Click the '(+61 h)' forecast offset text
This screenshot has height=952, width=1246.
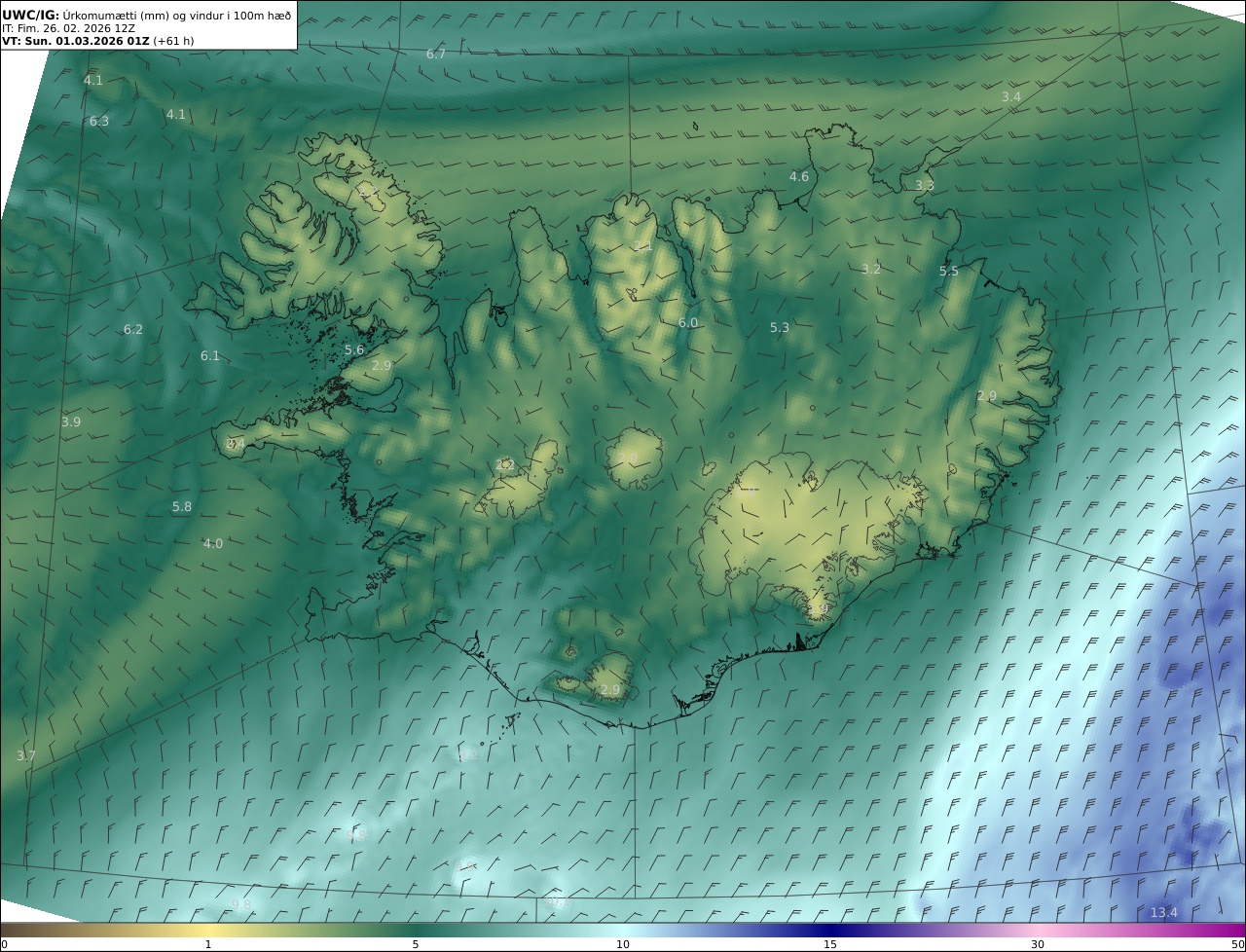pyautogui.click(x=175, y=42)
